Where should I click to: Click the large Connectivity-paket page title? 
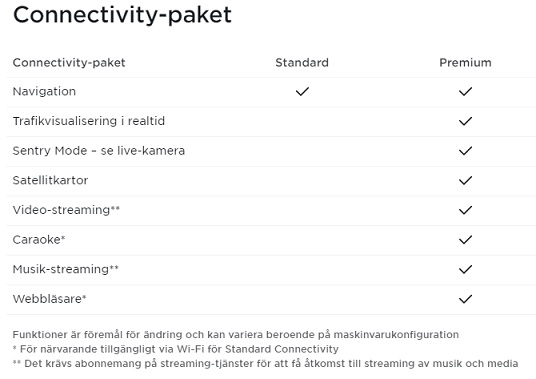pos(122,15)
